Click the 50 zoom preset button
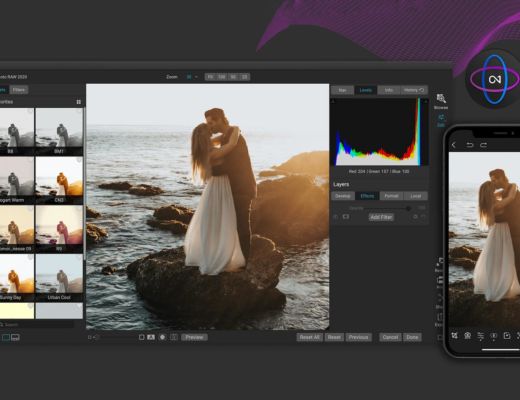The height and width of the screenshot is (400, 520). 233,77
